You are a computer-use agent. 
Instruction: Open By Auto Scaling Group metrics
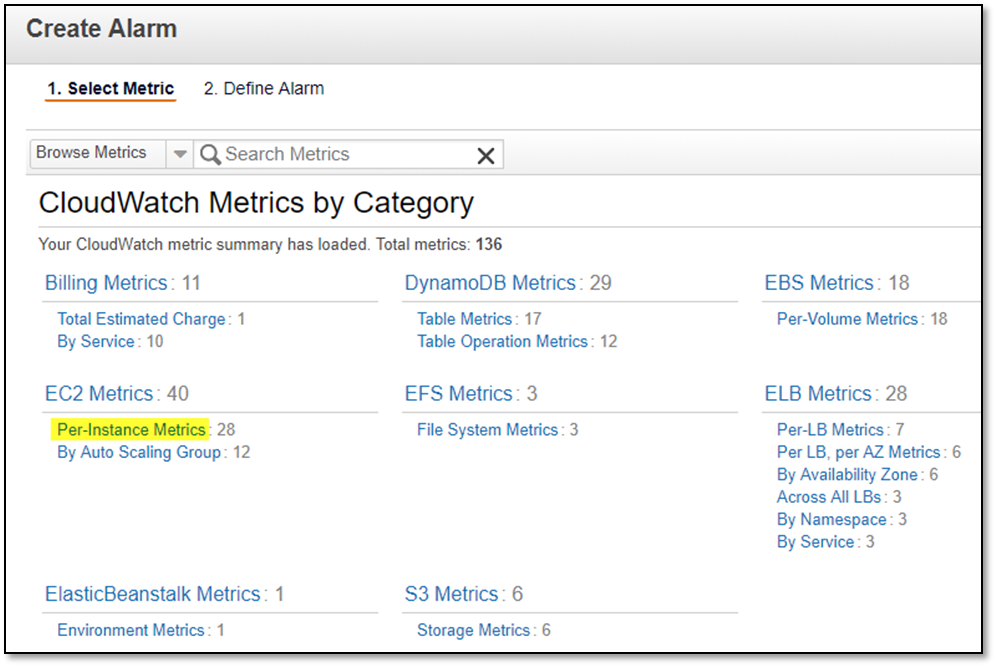click(x=139, y=452)
